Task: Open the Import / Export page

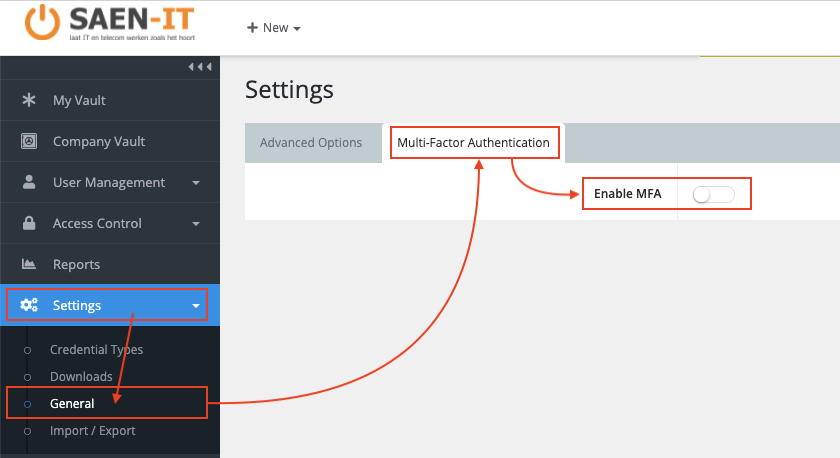Action: point(92,431)
